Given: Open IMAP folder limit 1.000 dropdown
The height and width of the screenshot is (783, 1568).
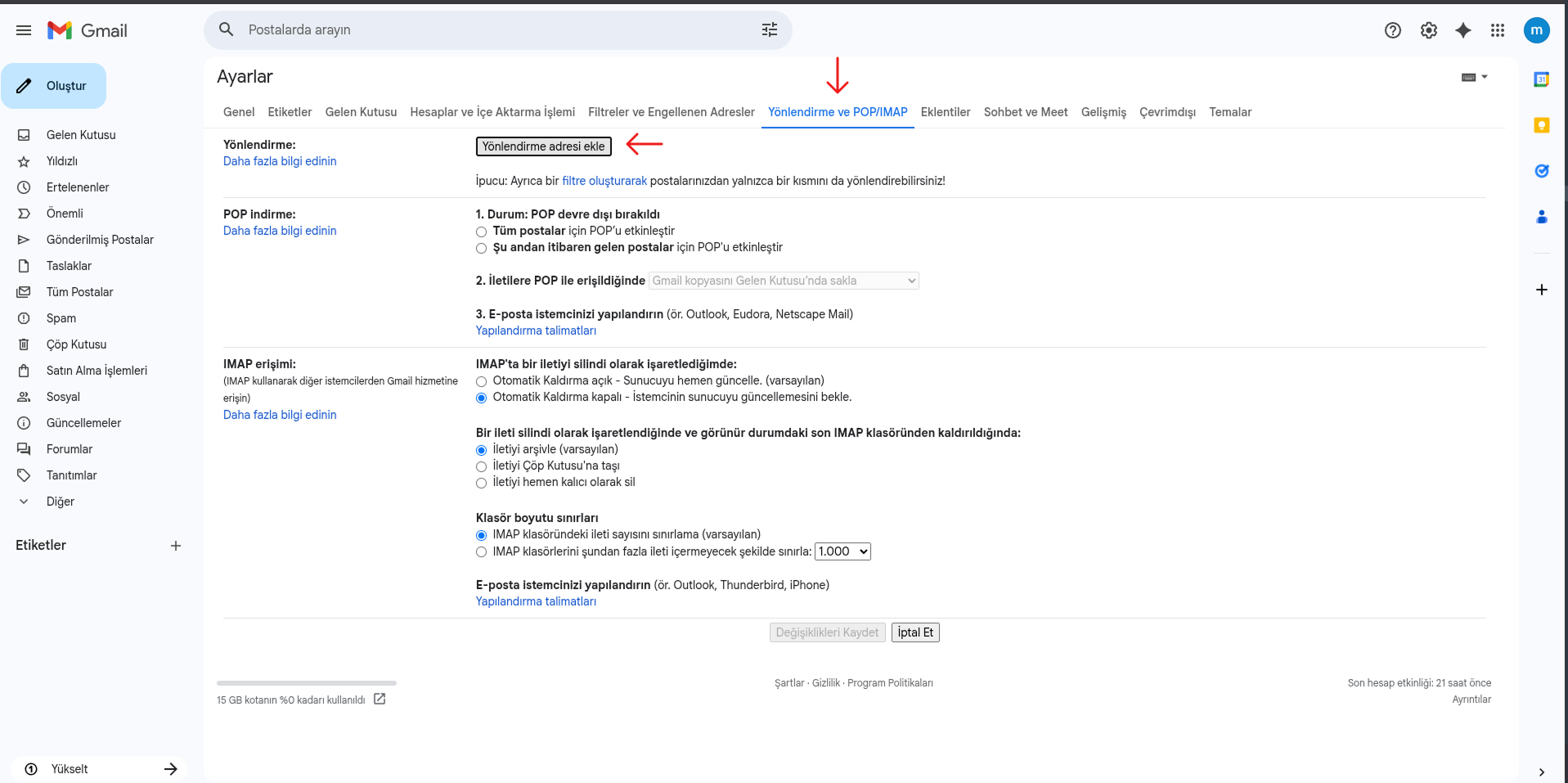Looking at the screenshot, I should point(842,551).
